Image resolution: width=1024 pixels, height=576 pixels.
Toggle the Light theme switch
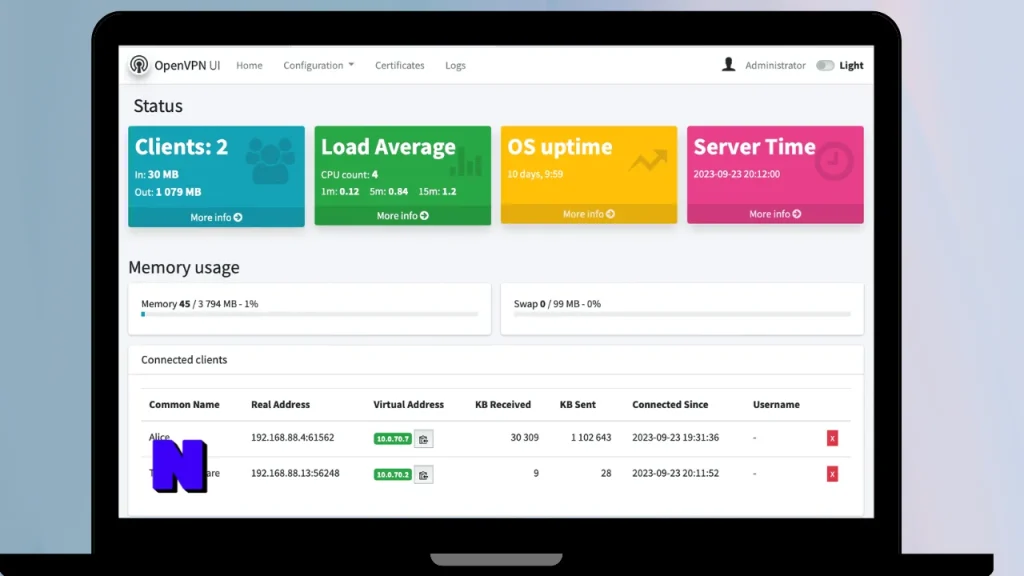point(825,65)
